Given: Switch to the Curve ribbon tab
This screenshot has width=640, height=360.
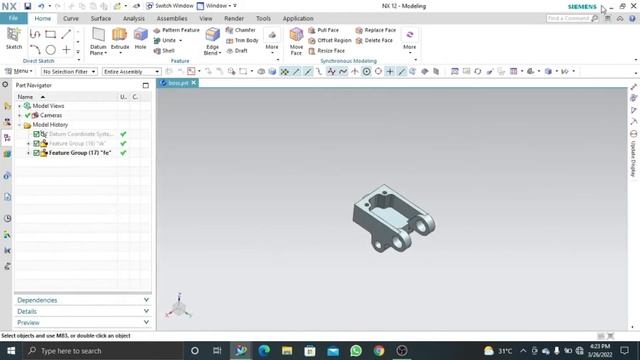Looking at the screenshot, I should tap(71, 18).
